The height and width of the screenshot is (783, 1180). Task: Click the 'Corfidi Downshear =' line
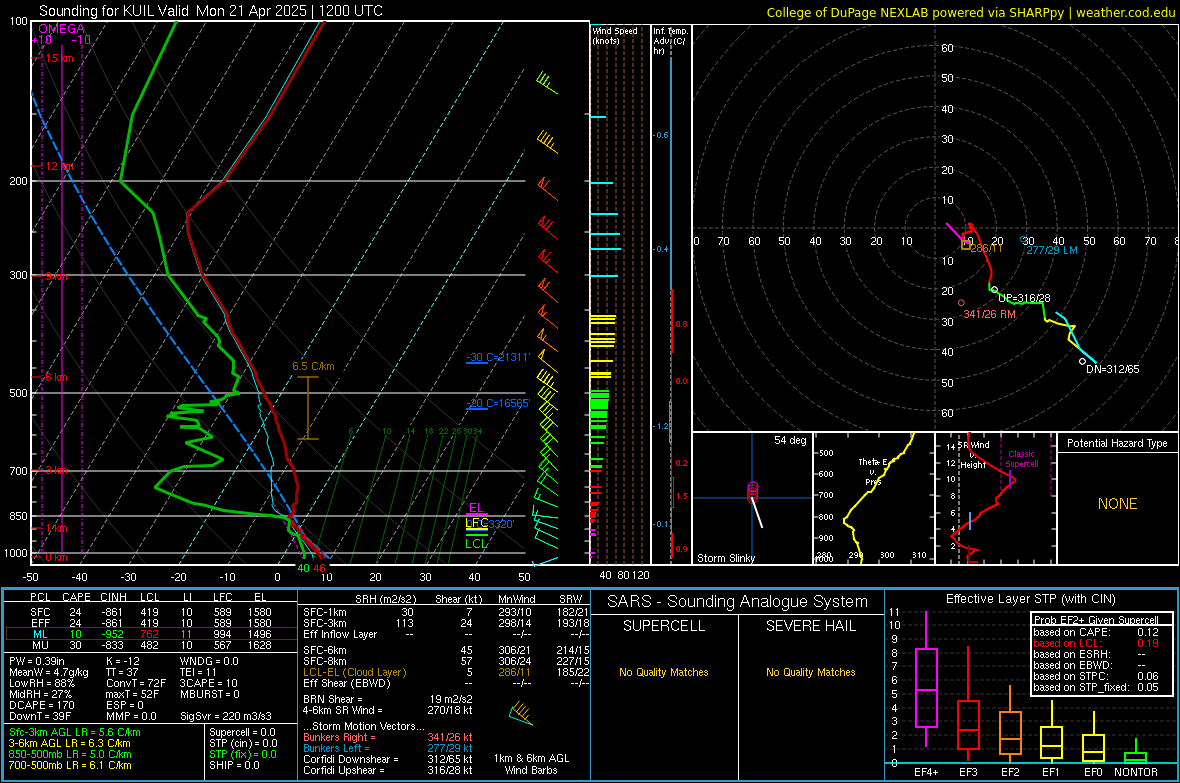tap(388, 759)
